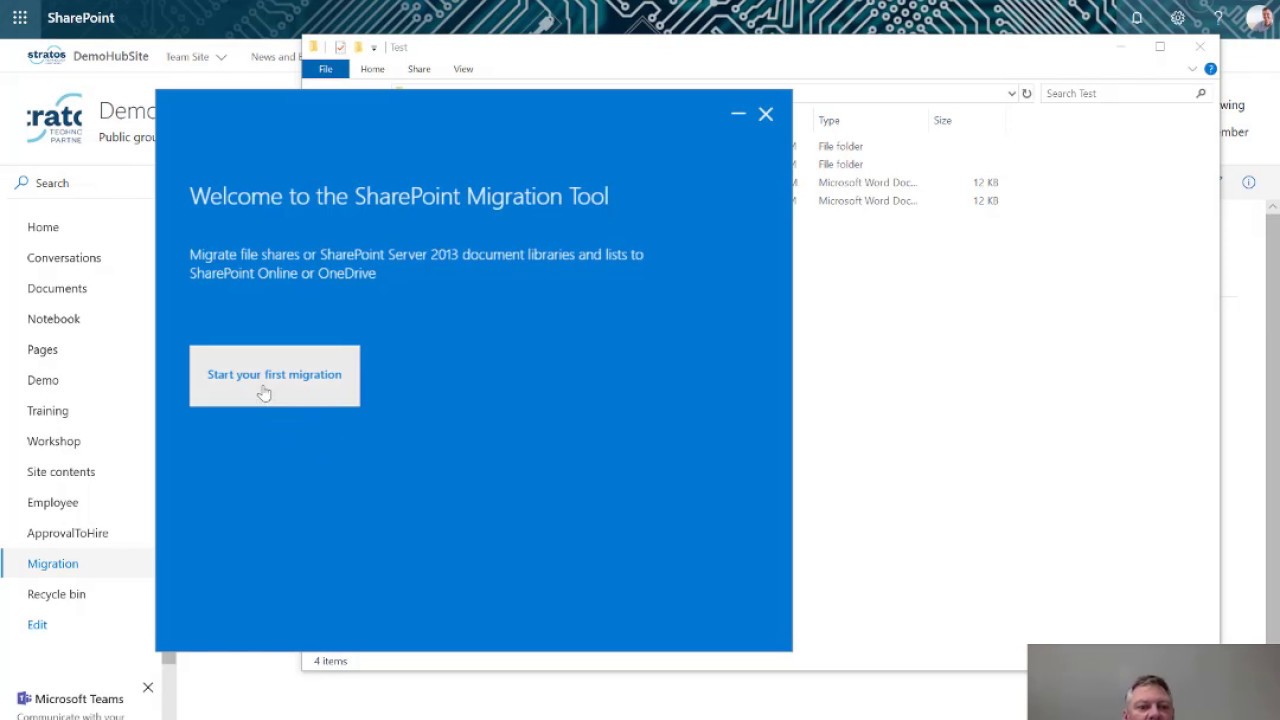This screenshot has height=720, width=1280.
Task: Open the Training navigation link
Action: coord(48,411)
